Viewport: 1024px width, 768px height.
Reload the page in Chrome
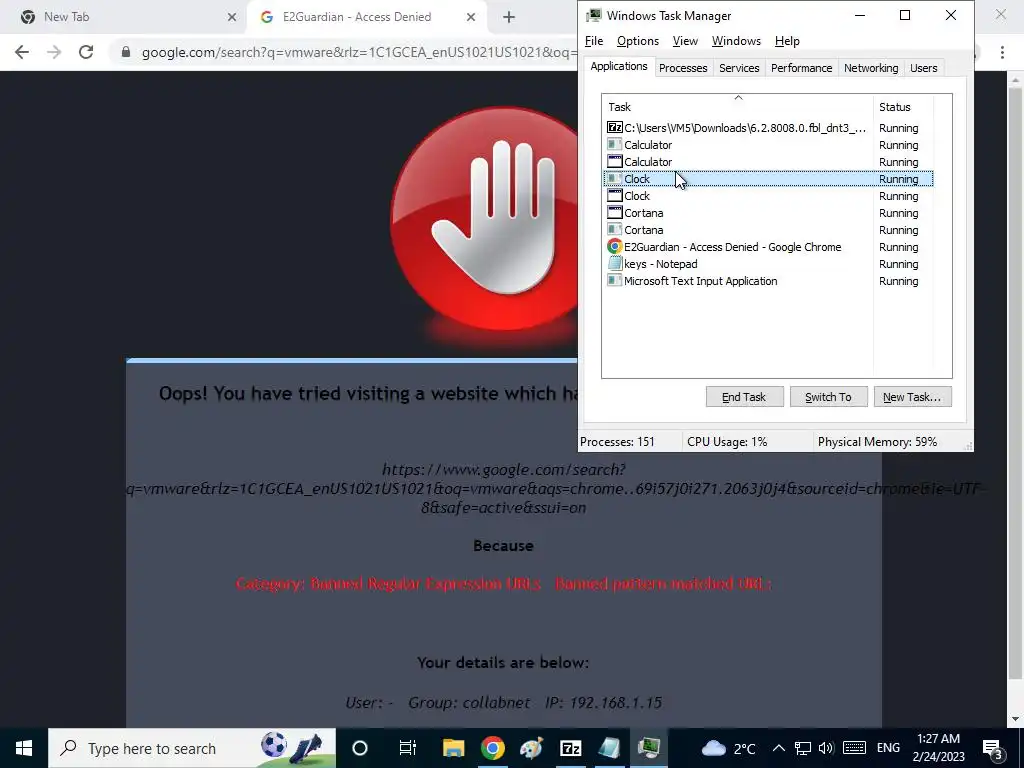pyautogui.click(x=86, y=52)
